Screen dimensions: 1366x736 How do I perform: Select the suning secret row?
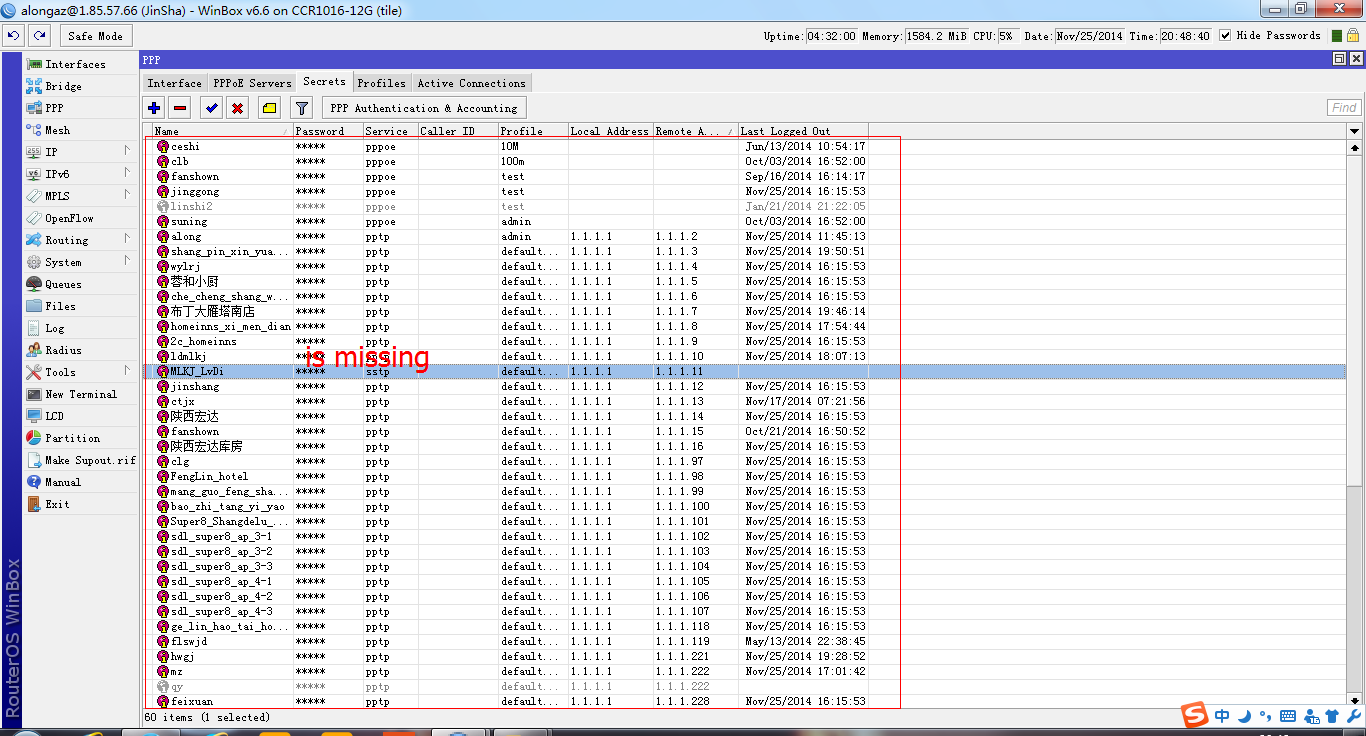(745, 221)
